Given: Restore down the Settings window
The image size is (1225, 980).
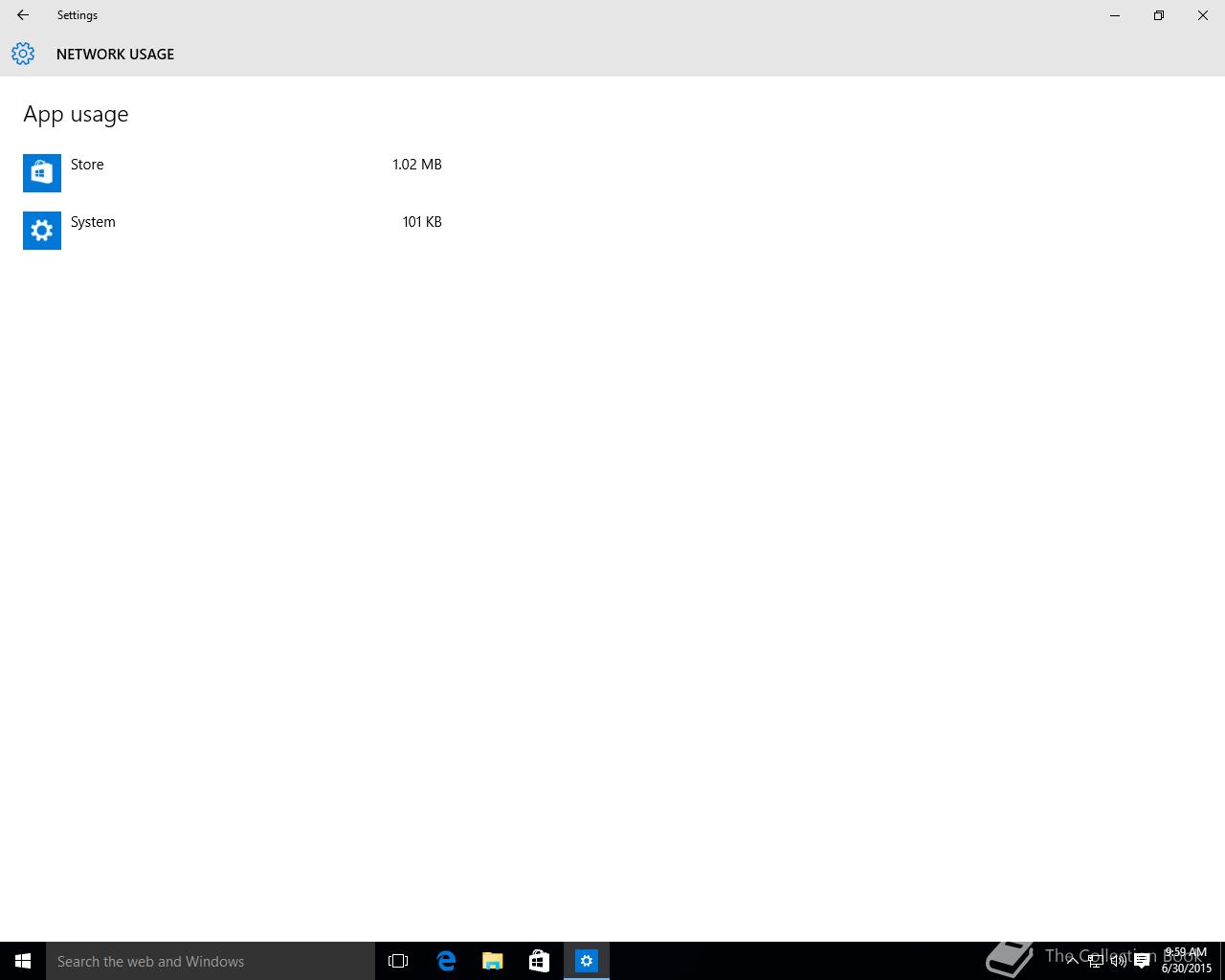Looking at the screenshot, I should point(1159,15).
